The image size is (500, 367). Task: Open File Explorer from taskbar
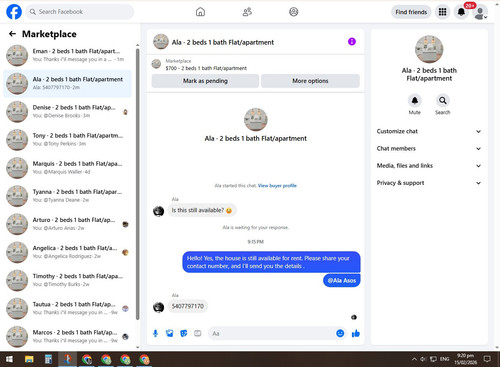pos(29,359)
